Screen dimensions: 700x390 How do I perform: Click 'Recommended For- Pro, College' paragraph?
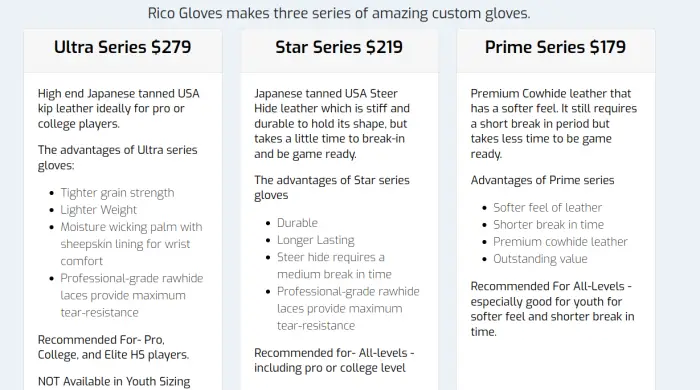[x=113, y=347]
